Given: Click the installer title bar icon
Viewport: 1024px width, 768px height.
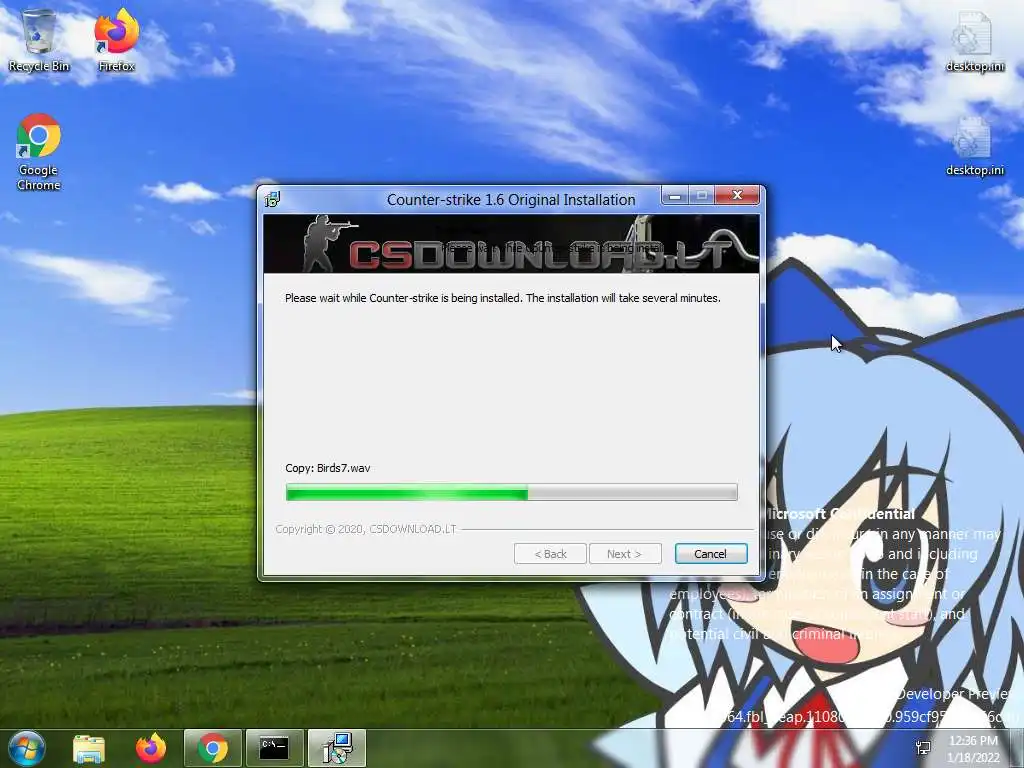Looking at the screenshot, I should (x=272, y=199).
